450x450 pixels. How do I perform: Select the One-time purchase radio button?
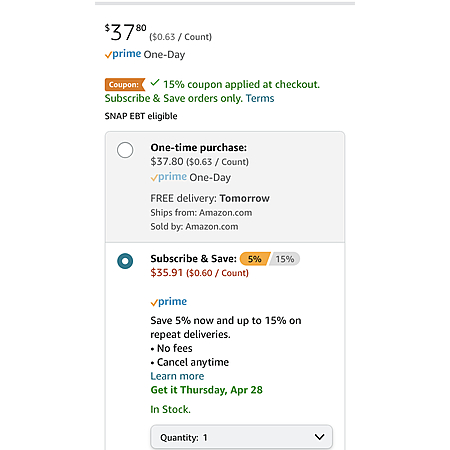pyautogui.click(x=125, y=150)
